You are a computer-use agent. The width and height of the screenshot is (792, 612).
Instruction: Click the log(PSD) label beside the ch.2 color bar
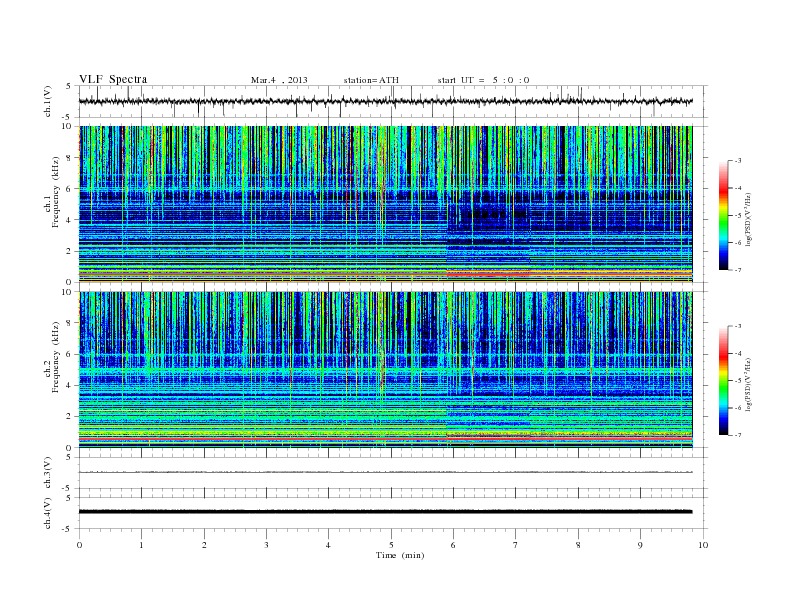coord(749,385)
